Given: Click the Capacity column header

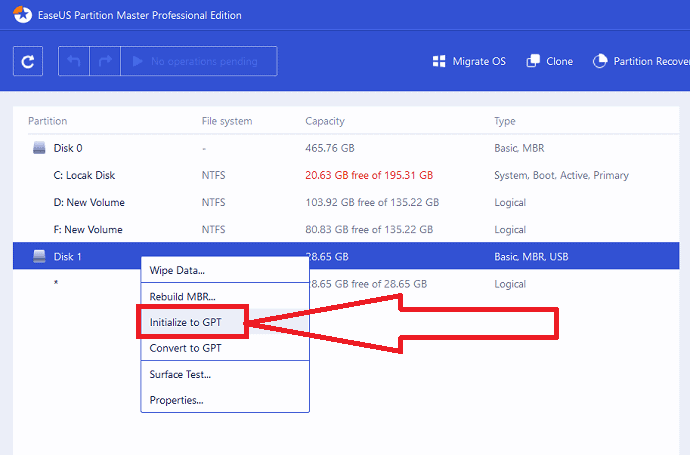Looking at the screenshot, I should 325,121.
